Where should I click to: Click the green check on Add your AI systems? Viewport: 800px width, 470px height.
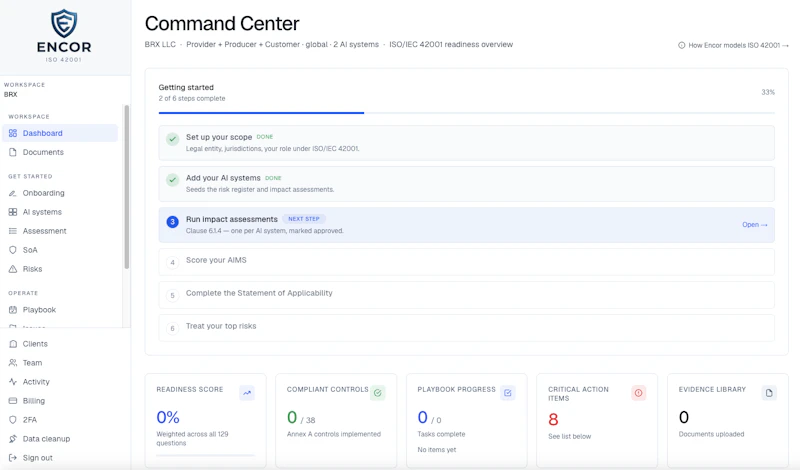coord(172,180)
